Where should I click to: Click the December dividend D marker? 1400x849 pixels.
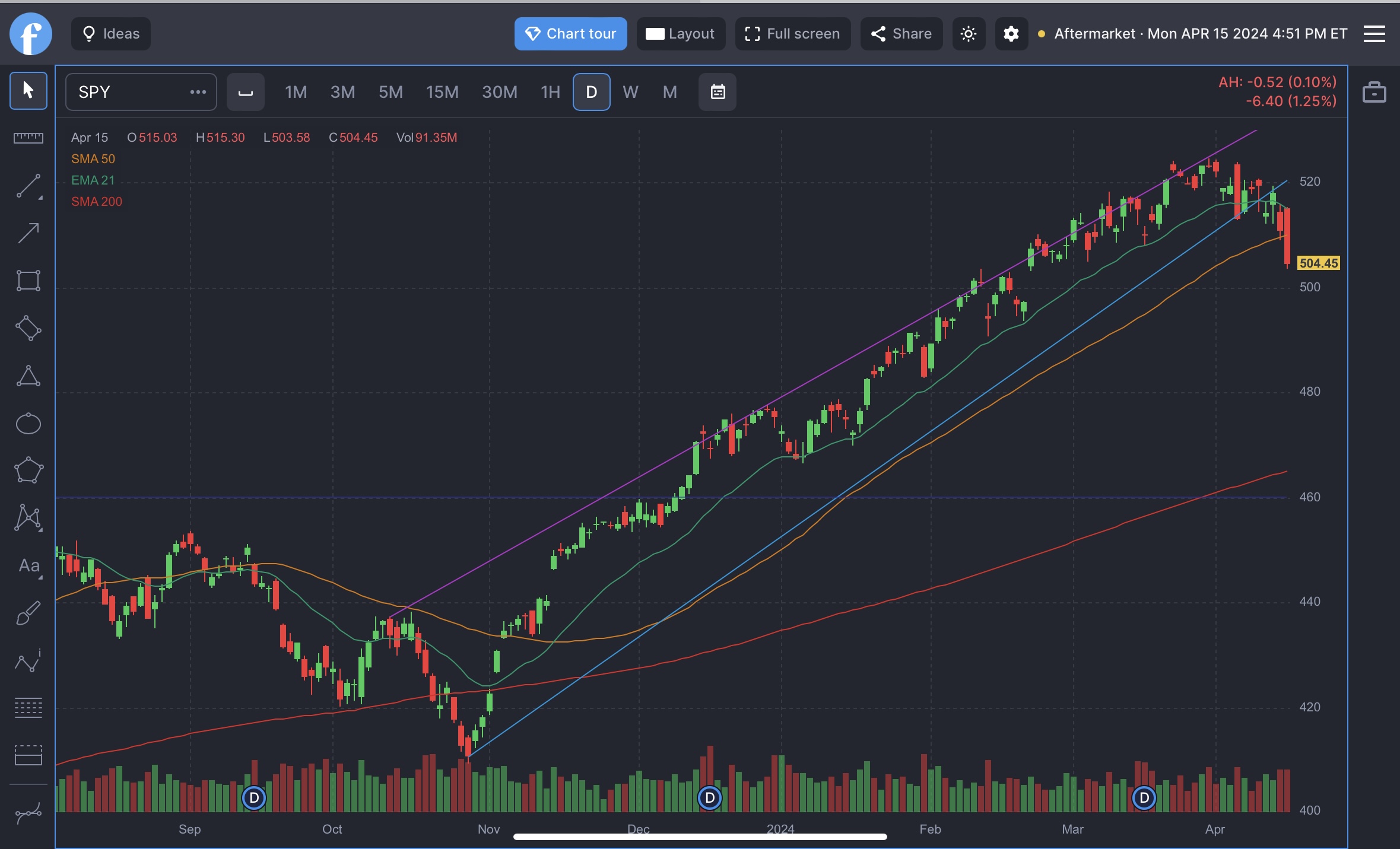click(x=710, y=798)
